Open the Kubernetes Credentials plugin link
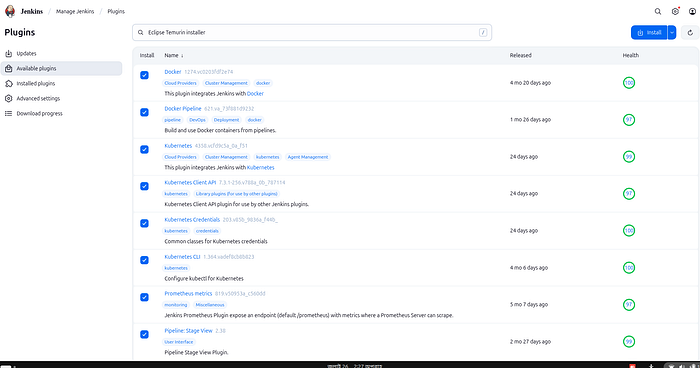The image size is (700, 368). tap(192, 220)
